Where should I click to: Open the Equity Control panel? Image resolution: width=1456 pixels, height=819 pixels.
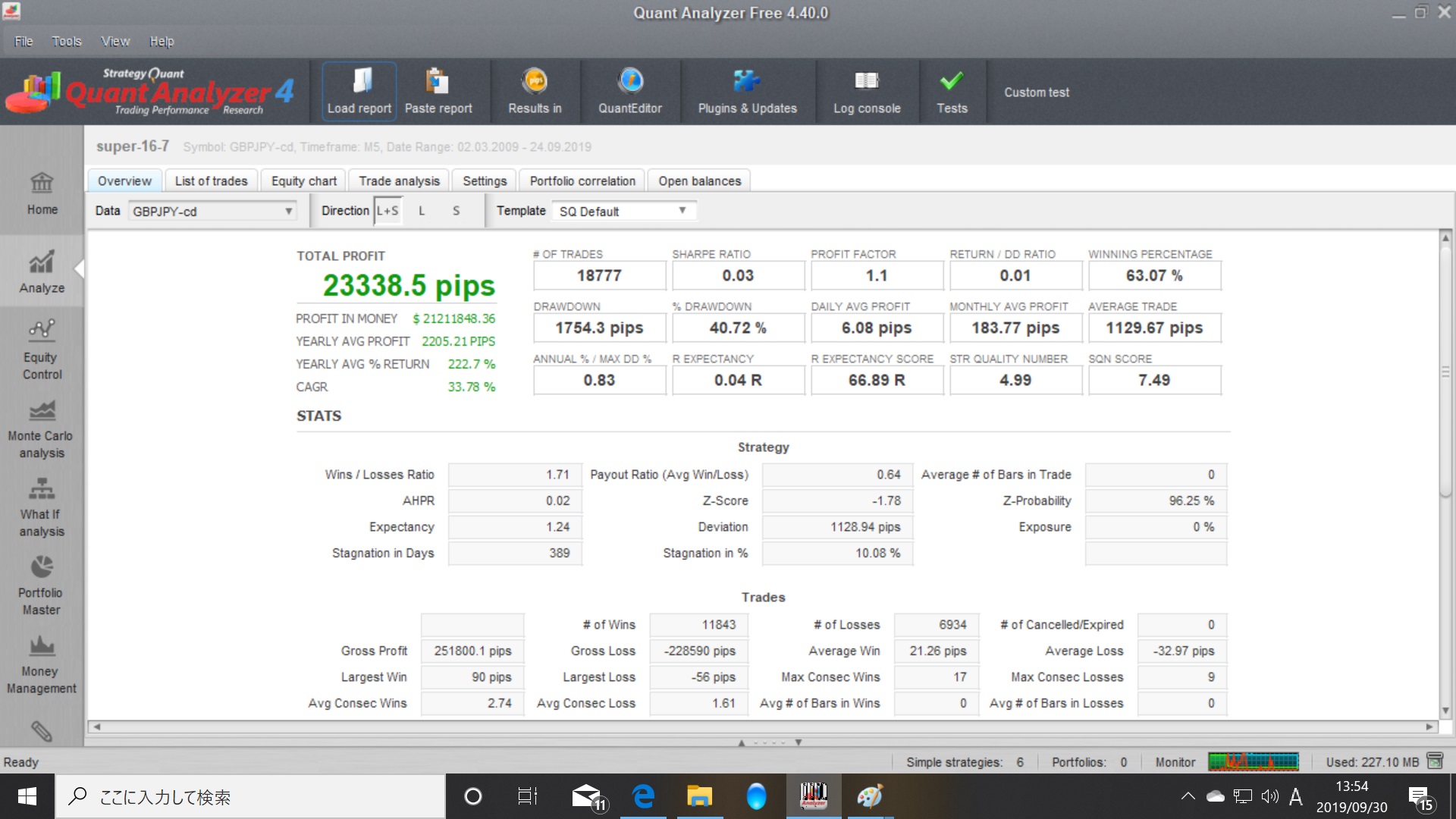41,350
